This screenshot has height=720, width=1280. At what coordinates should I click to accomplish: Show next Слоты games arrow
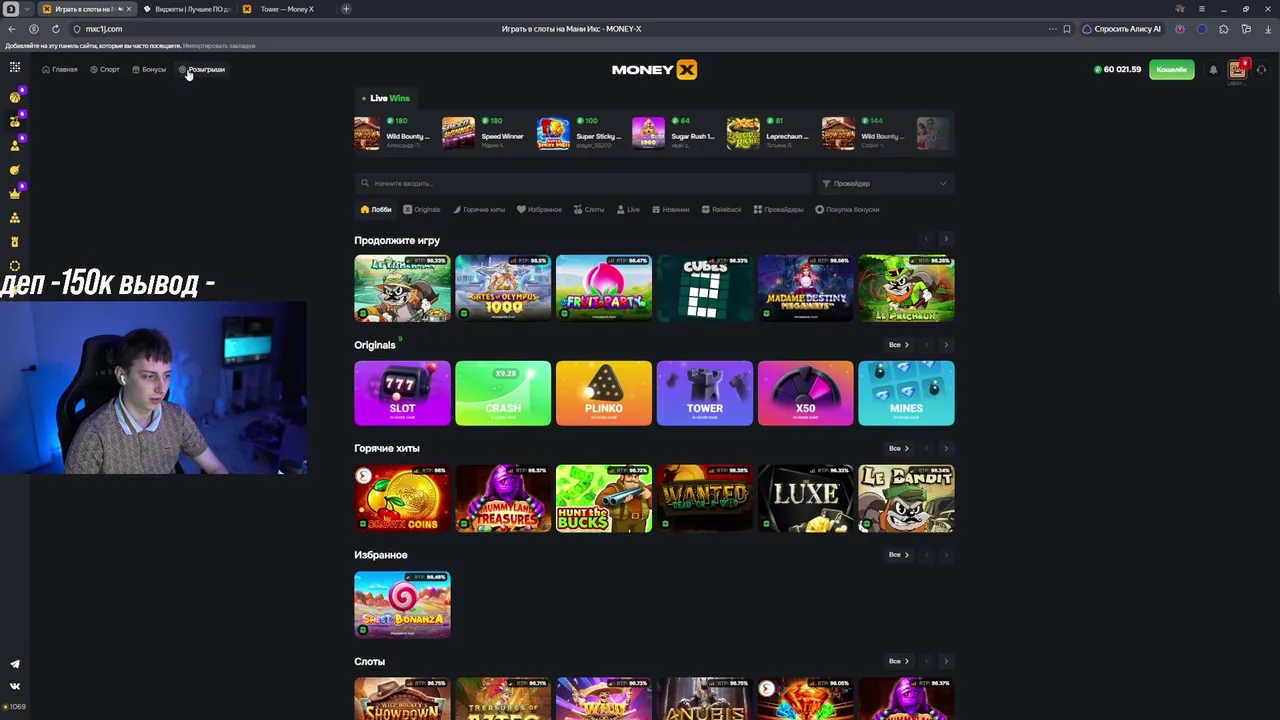(946, 661)
